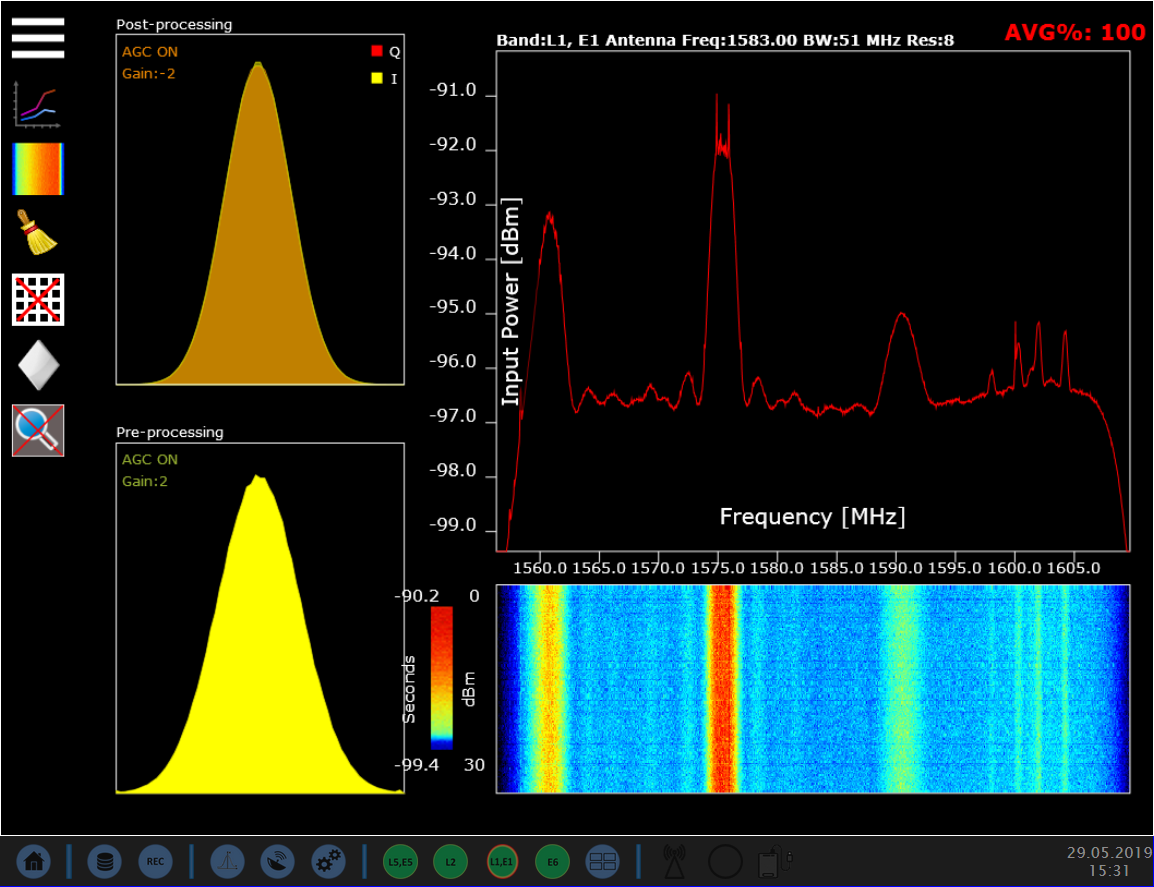This screenshot has height=887, width=1154.
Task: Select the E6 band button
Action: [553, 862]
